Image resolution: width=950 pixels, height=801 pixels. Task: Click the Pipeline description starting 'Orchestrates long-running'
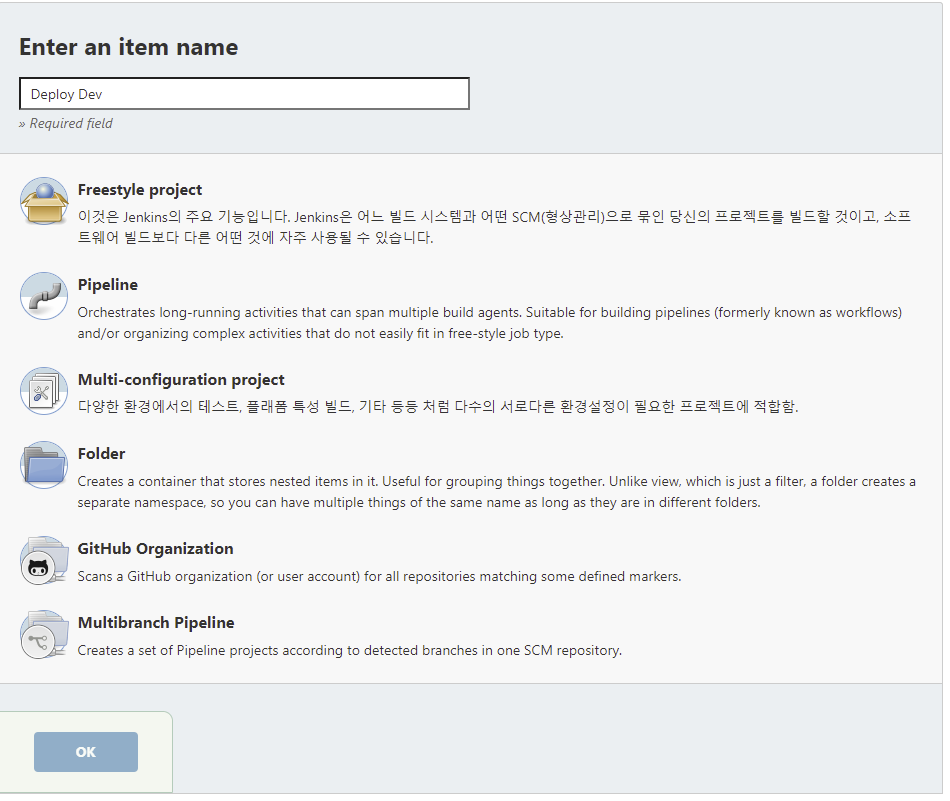pyautogui.click(x=490, y=323)
